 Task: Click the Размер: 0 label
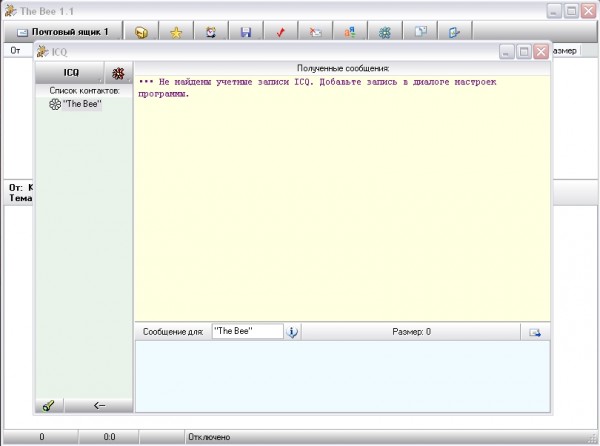411,332
